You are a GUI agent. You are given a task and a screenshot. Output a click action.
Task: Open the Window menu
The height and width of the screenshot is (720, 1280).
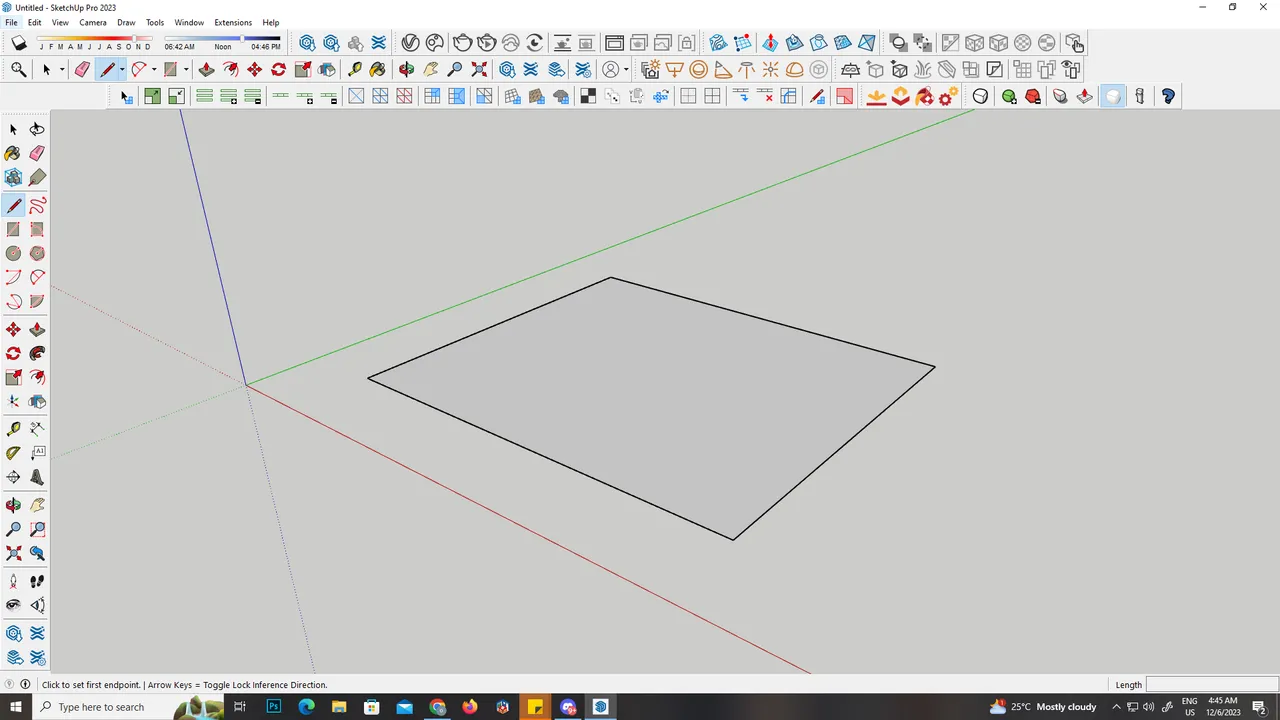click(x=189, y=22)
